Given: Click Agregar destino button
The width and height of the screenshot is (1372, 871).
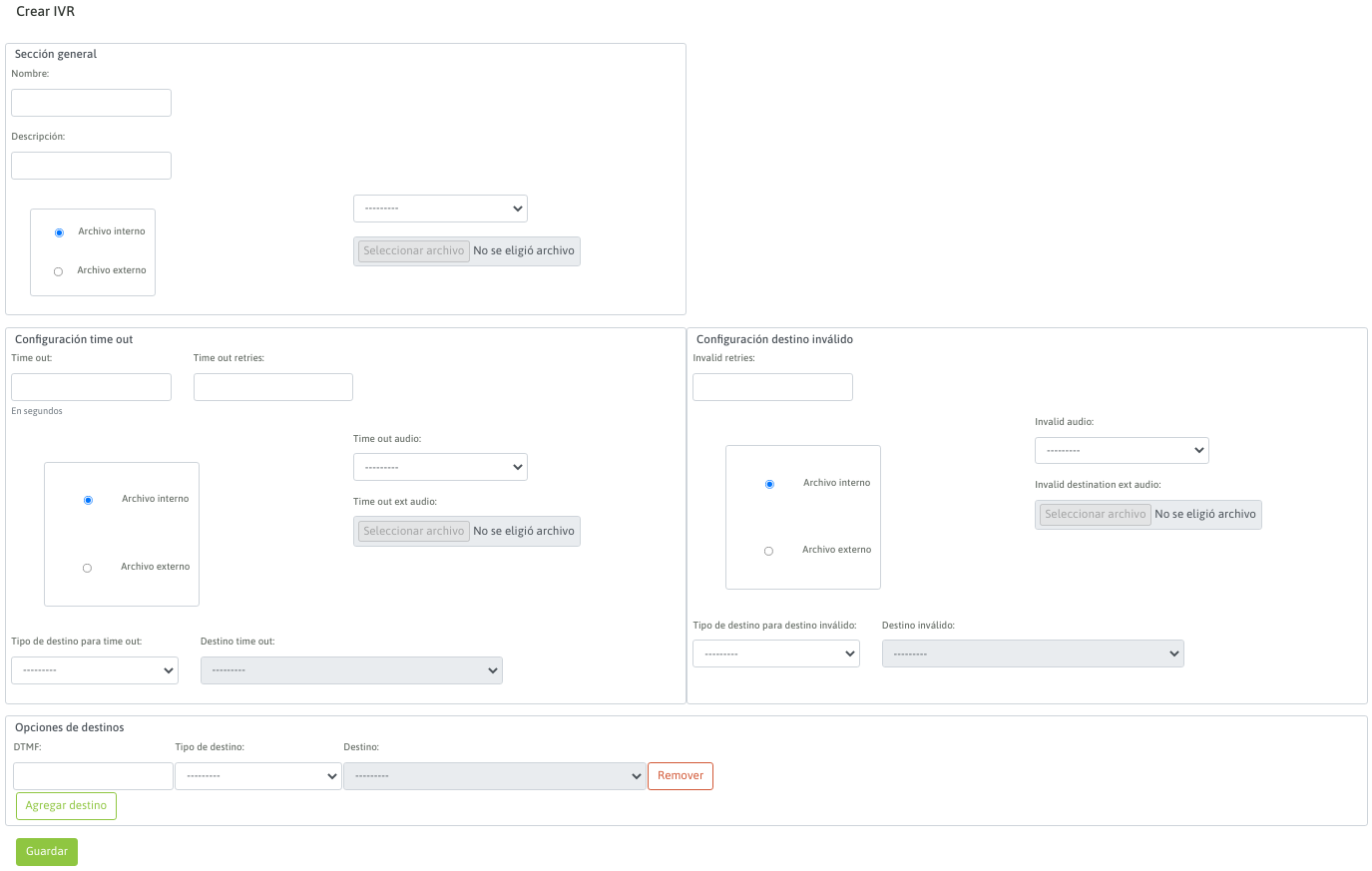Looking at the screenshot, I should 66,806.
